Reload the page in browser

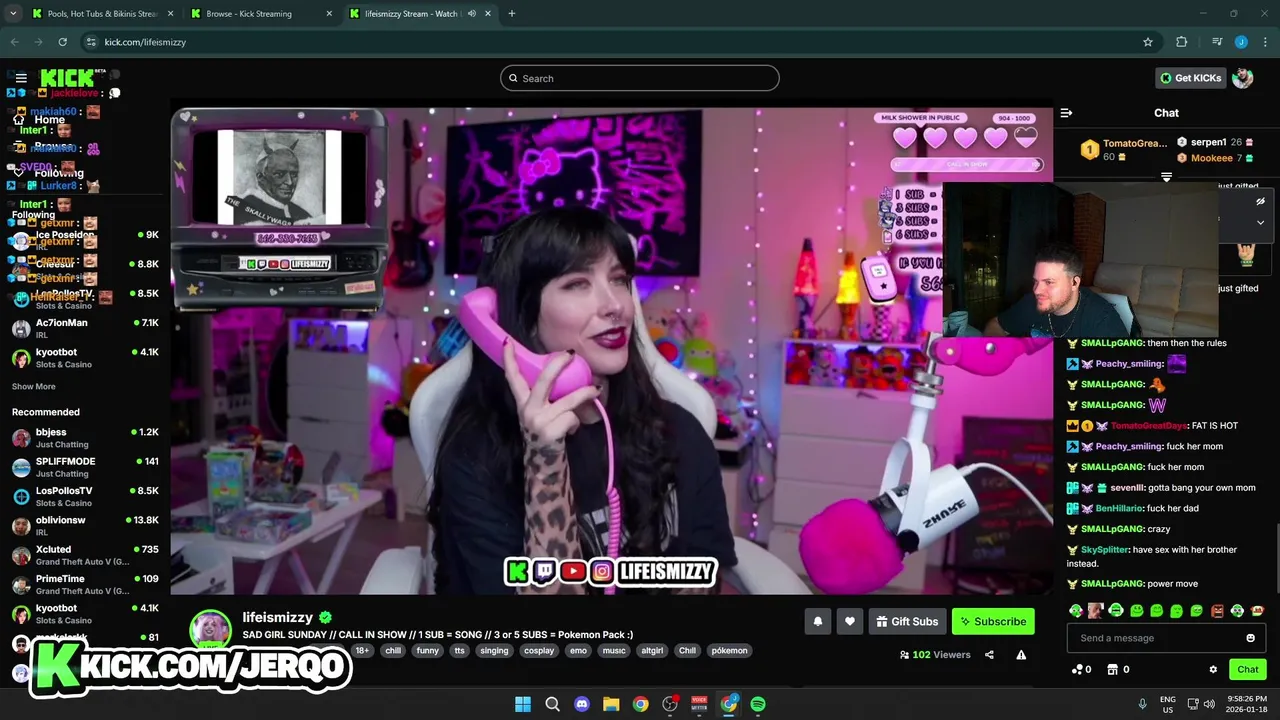click(x=62, y=42)
